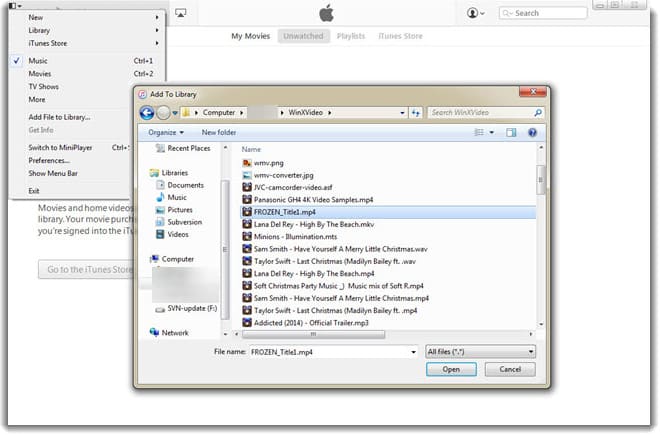This screenshot has width=660, height=435.
Task: Toggle the preview pane icon
Action: pos(511,133)
